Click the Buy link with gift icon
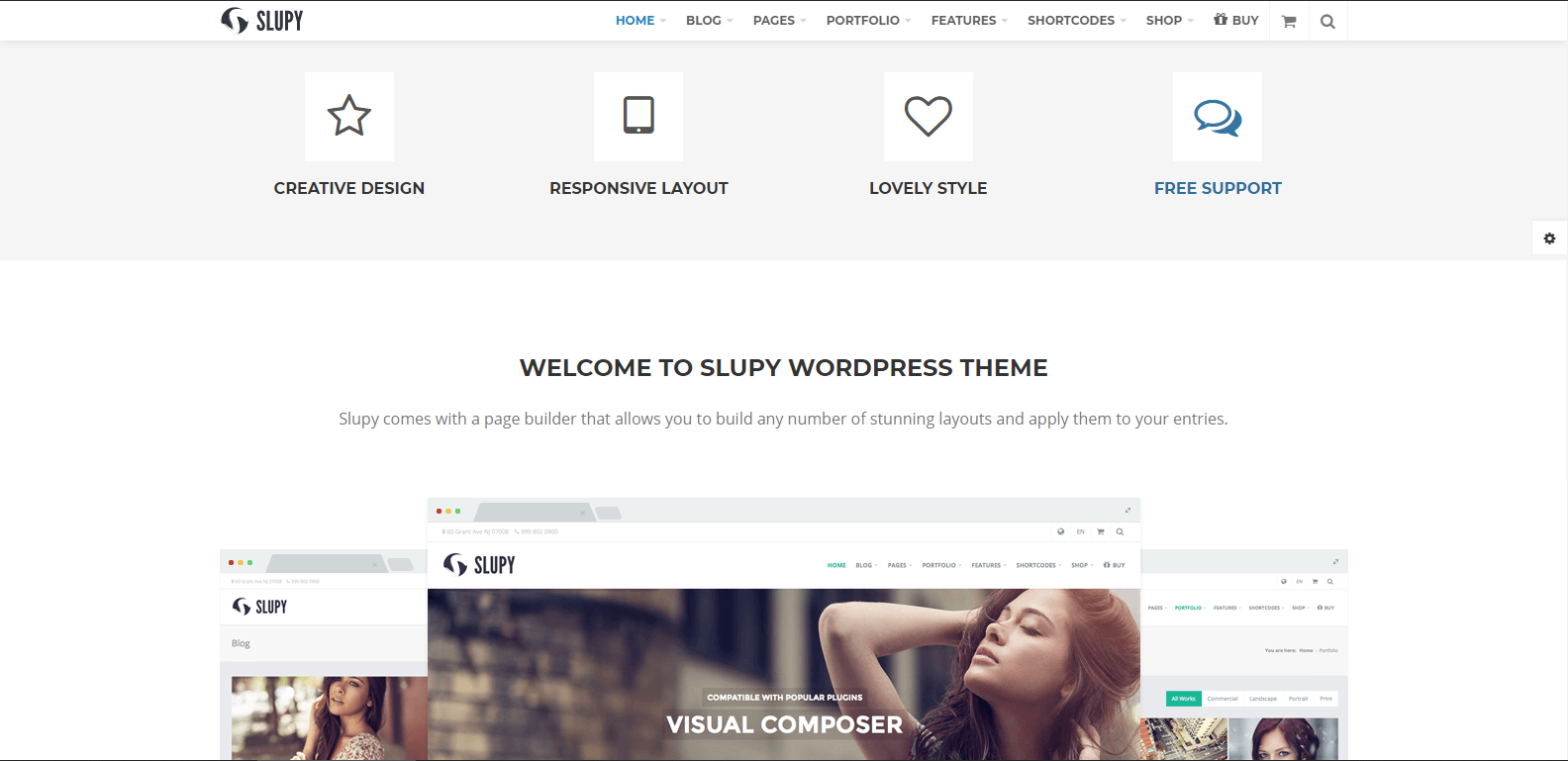The height and width of the screenshot is (761, 1568). (1236, 21)
